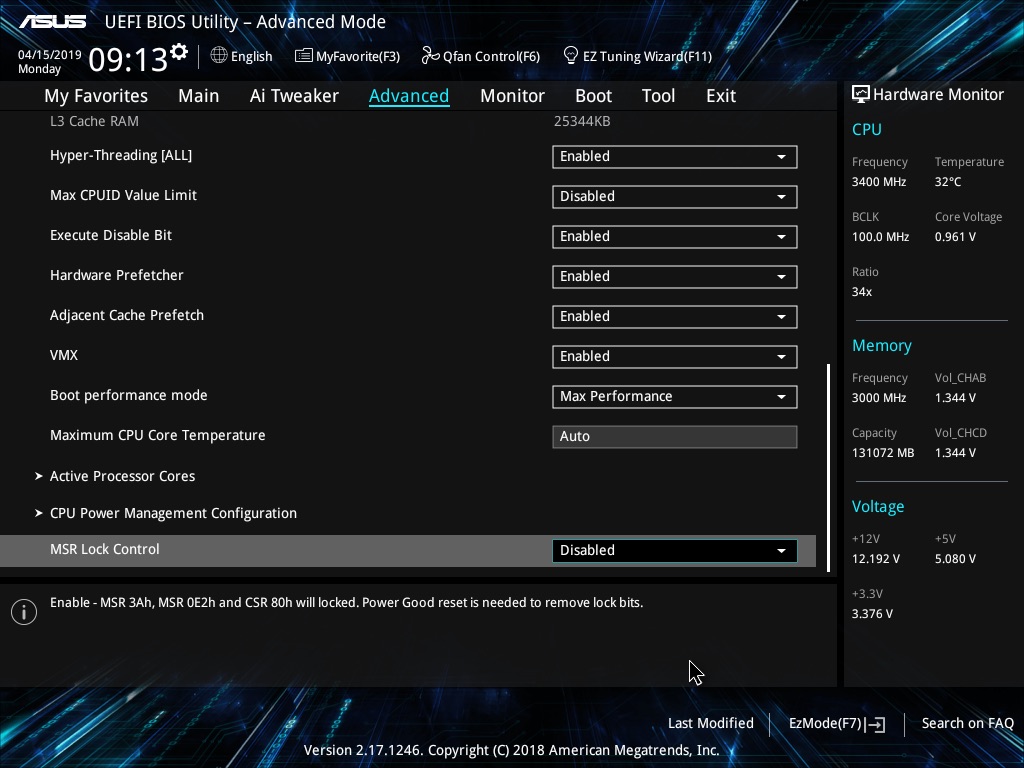Image resolution: width=1024 pixels, height=768 pixels.
Task: Click the 34x ratio value
Action: click(862, 292)
